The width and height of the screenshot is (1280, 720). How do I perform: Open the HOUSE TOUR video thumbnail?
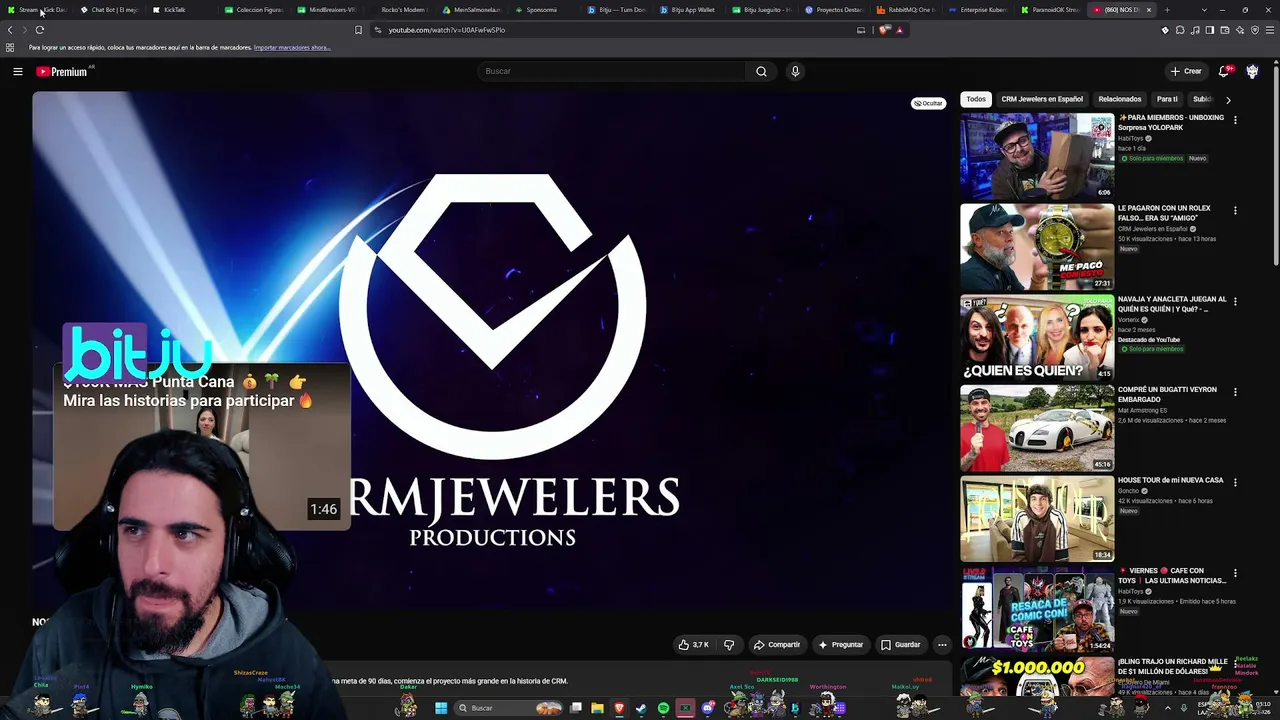1037,518
